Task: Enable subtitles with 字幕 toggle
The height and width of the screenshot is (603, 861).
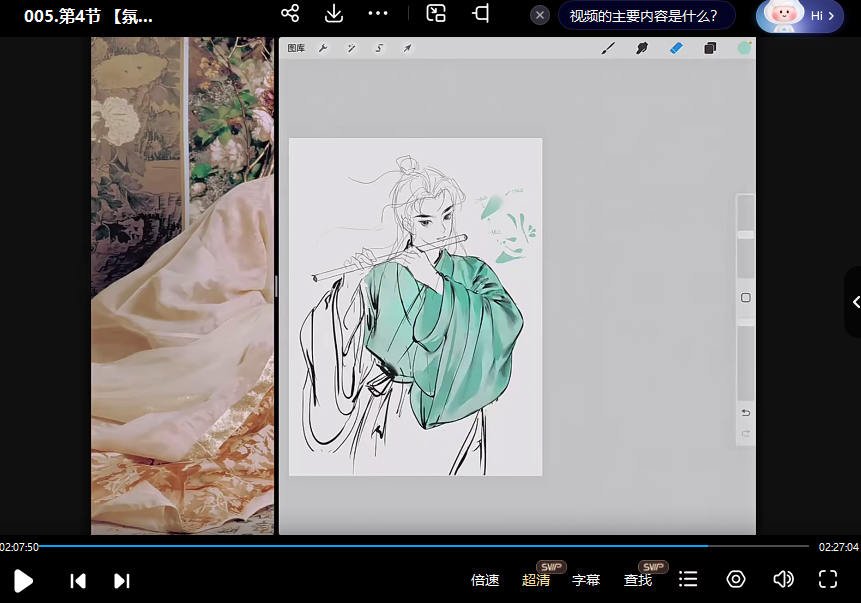Action: pyautogui.click(x=587, y=579)
